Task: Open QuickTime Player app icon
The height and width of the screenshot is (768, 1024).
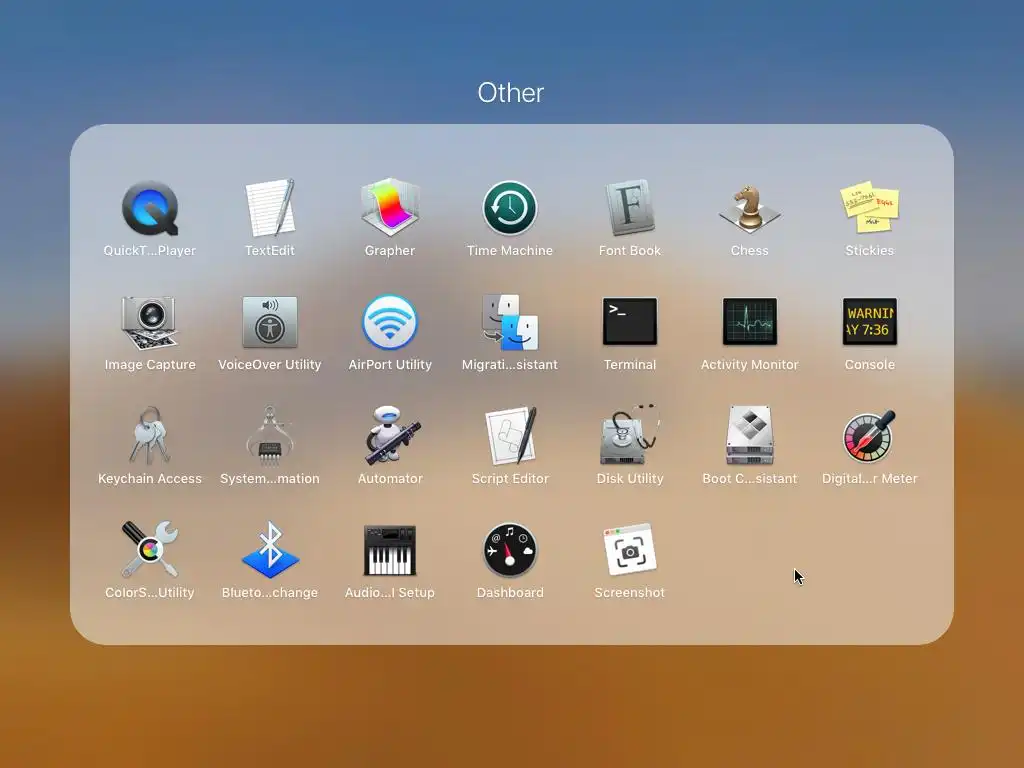Action: click(150, 208)
